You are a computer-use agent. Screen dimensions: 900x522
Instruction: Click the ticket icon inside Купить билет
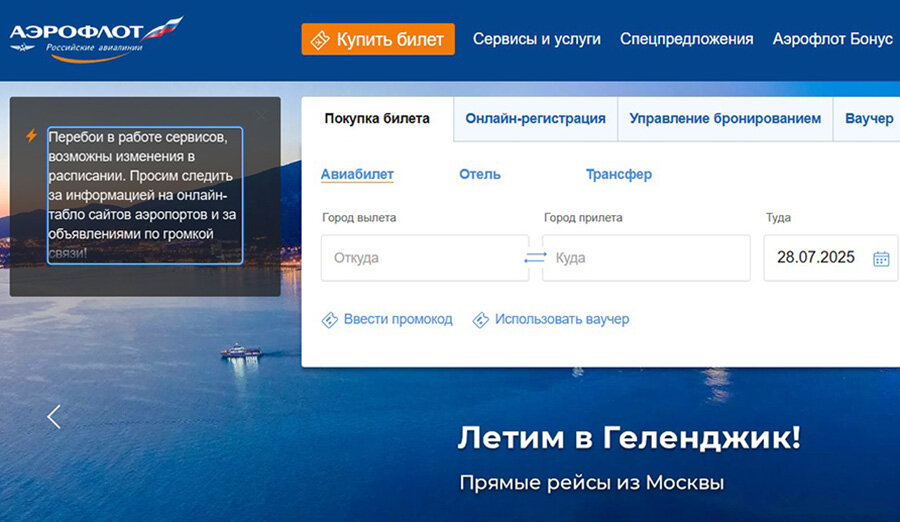point(320,40)
